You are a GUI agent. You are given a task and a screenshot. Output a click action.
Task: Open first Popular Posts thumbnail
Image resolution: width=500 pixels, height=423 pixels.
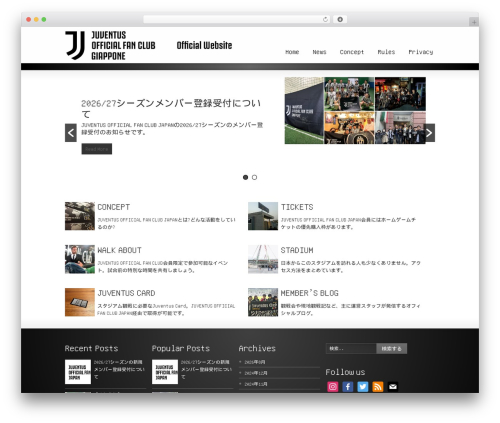[x=165, y=372]
